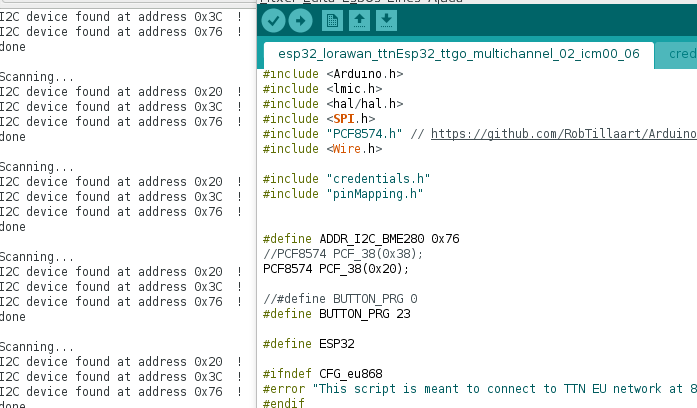Click the #define BUTTON_PRG 23 line
The height and width of the screenshot is (408, 697).
336,314
